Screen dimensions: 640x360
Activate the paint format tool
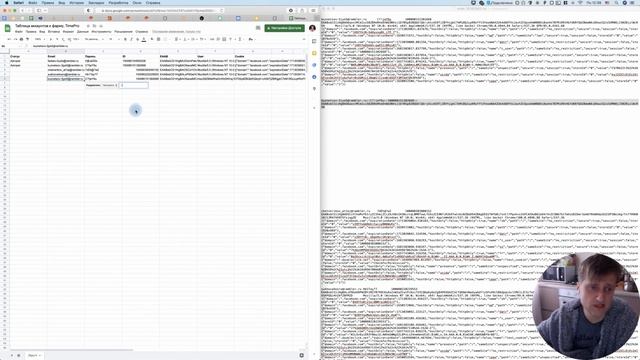pos(27,39)
